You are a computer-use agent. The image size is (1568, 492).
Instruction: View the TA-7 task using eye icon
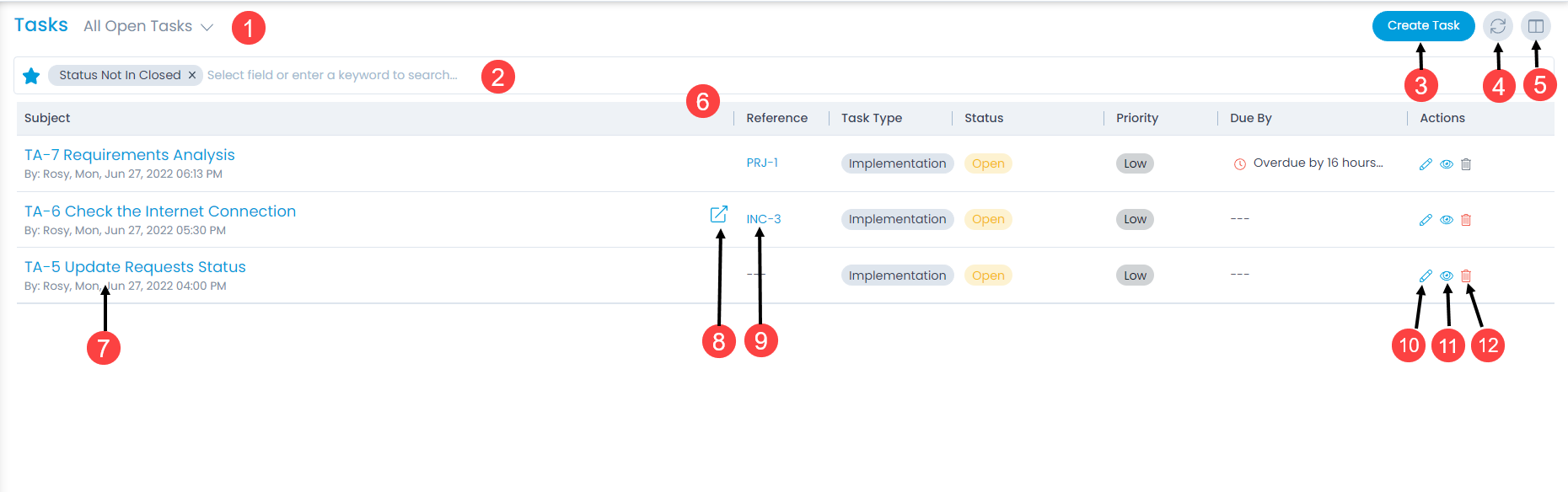coord(1447,164)
